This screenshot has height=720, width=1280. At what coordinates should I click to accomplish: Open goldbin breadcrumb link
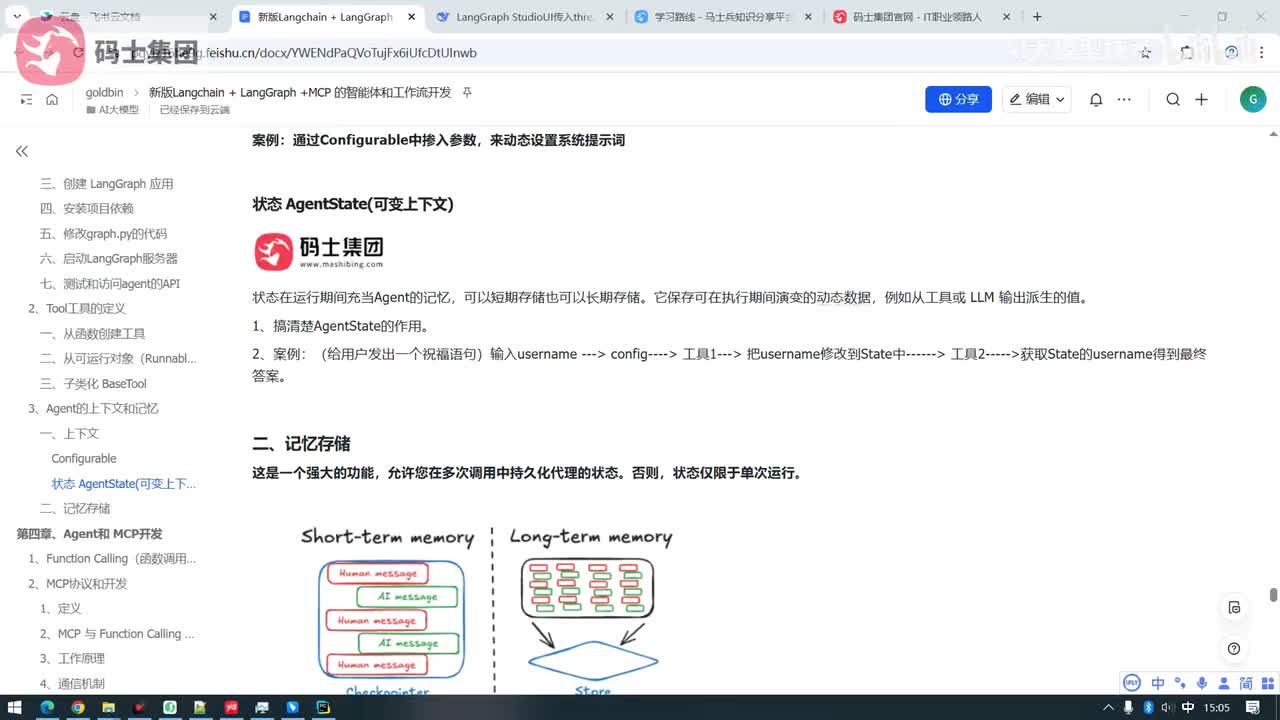(x=105, y=92)
